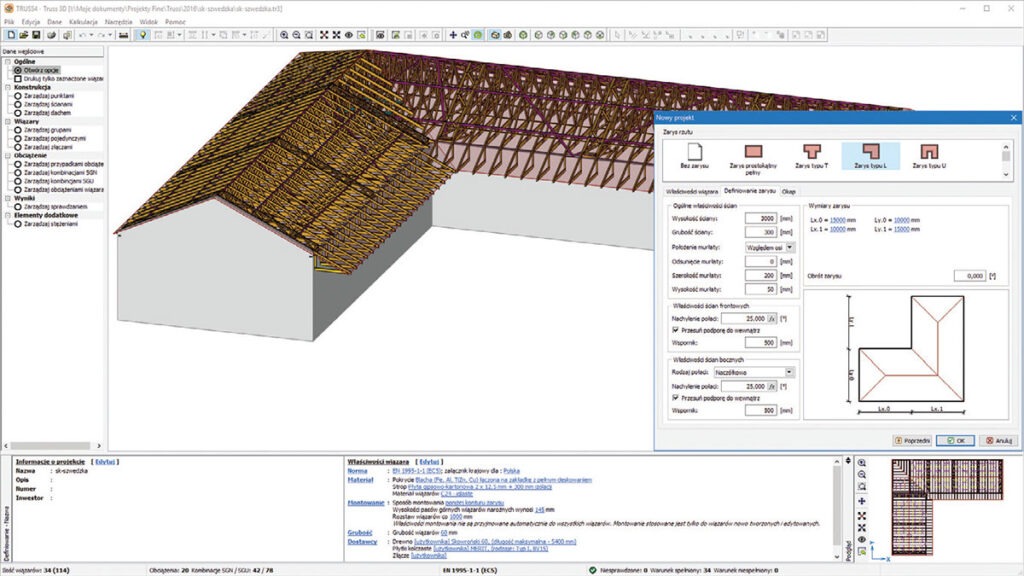The width and height of the screenshot is (1024, 576).
Task: Click the Poprzedni button
Action: tap(912, 441)
